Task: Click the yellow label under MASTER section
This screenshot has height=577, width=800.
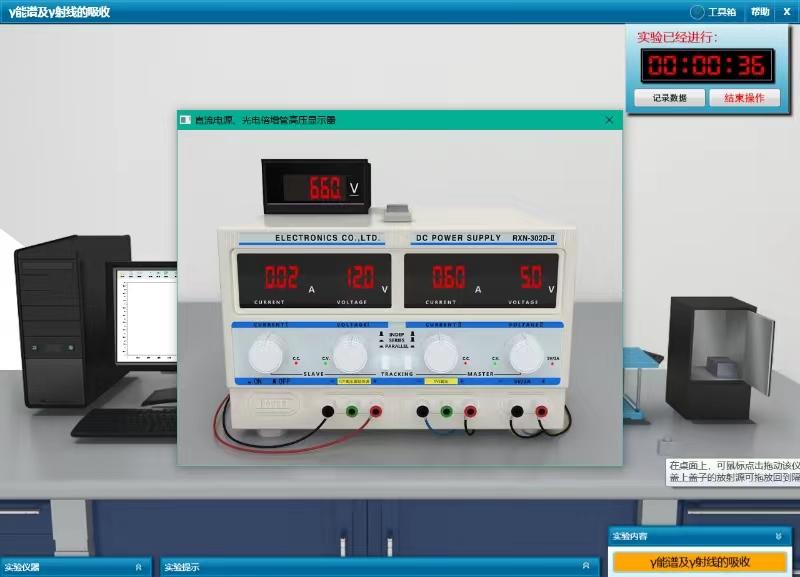Action: click(x=441, y=382)
